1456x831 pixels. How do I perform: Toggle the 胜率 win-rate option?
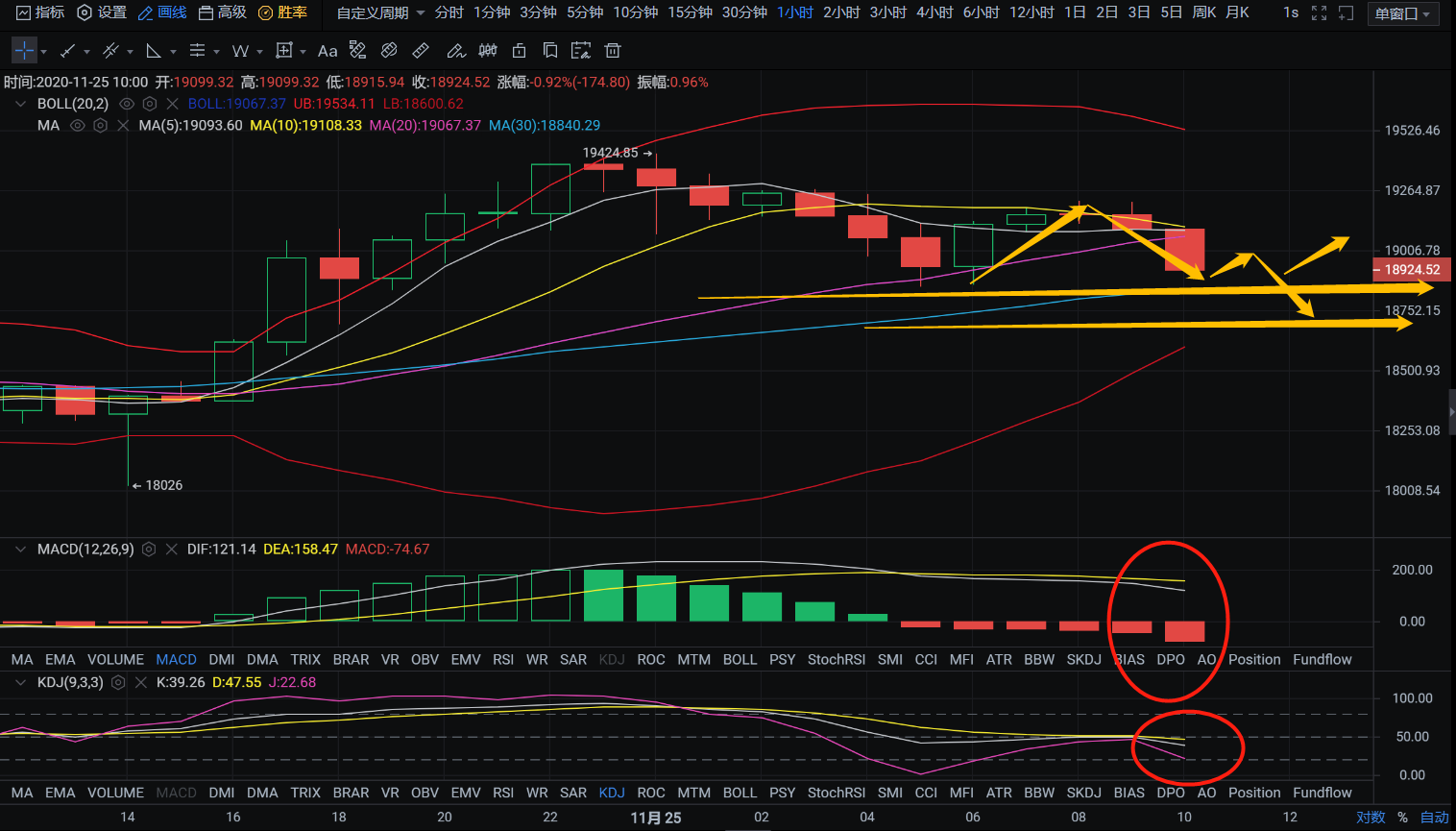[x=282, y=12]
